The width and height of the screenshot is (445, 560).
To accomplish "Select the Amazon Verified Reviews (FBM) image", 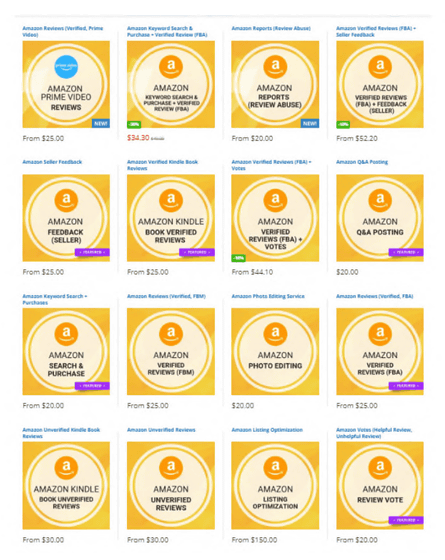I will point(171,351).
